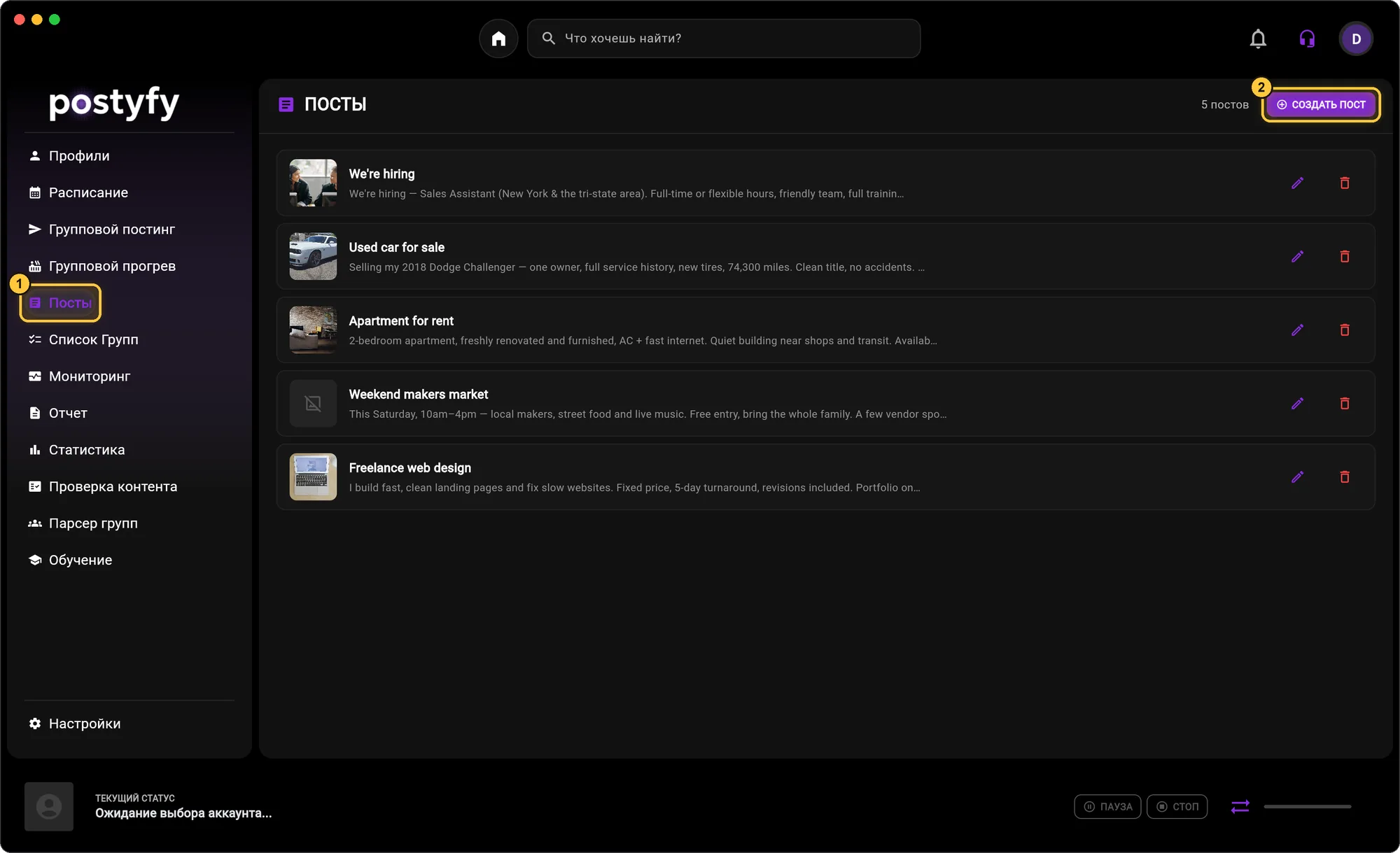
Task: Open Расписание in the sidebar
Action: click(78, 192)
